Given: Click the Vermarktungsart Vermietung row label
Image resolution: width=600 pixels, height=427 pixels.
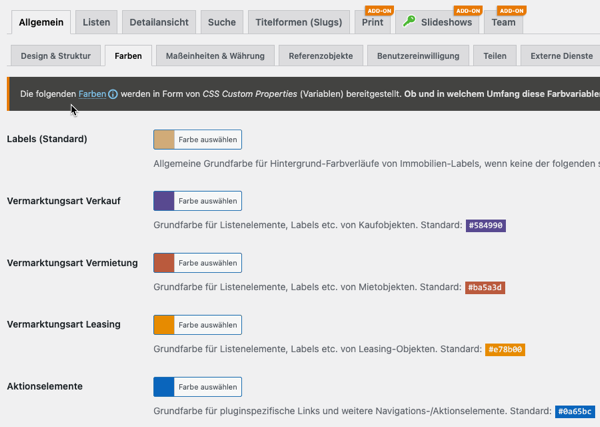Looking at the screenshot, I should (72, 263).
